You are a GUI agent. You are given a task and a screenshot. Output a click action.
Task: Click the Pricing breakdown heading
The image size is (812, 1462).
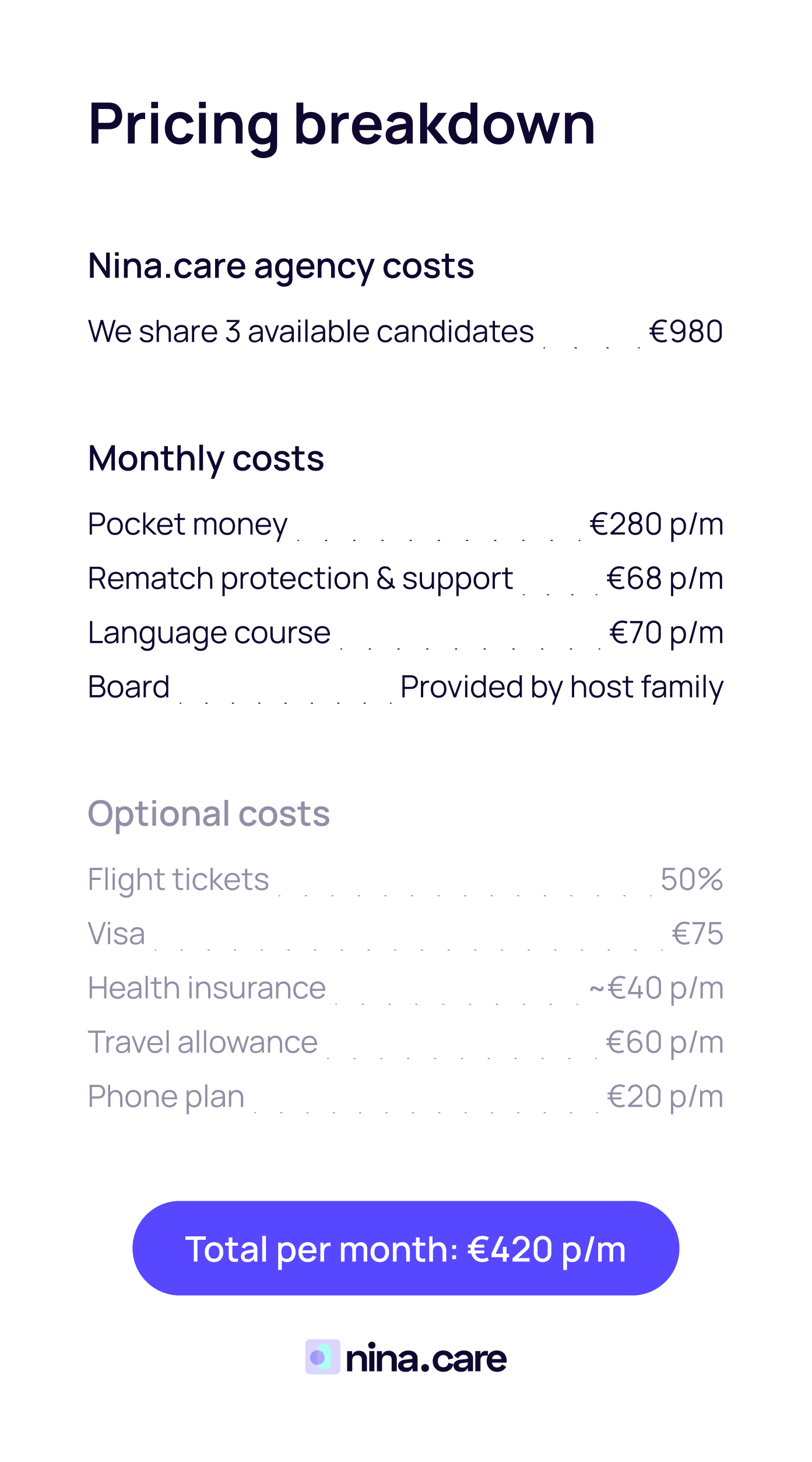(x=342, y=124)
